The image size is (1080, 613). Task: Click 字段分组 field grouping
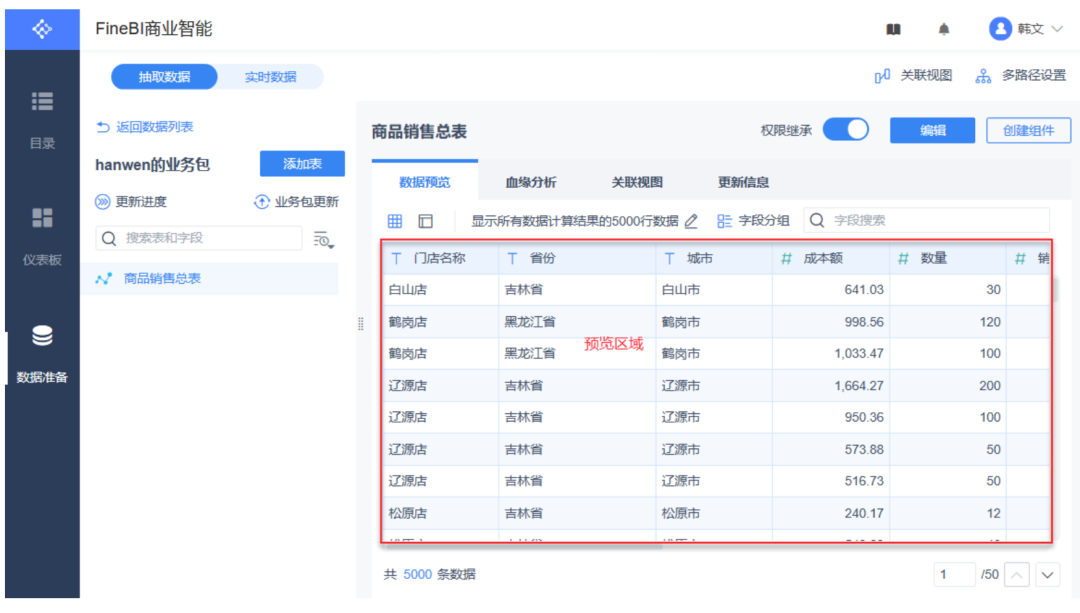pyautogui.click(x=754, y=221)
